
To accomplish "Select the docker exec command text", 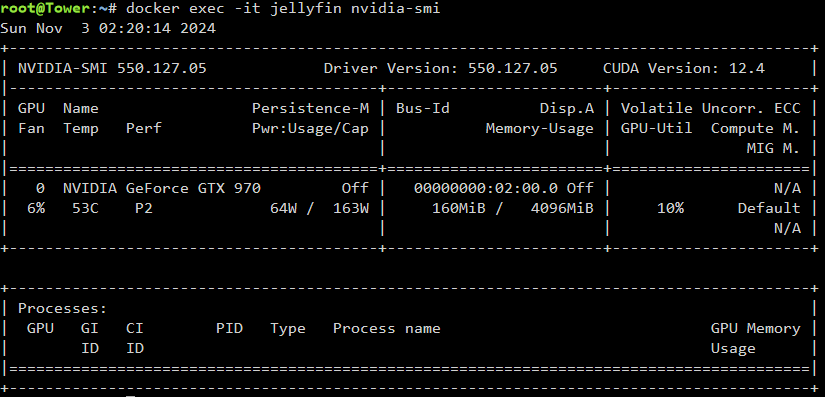I will [x=283, y=8].
